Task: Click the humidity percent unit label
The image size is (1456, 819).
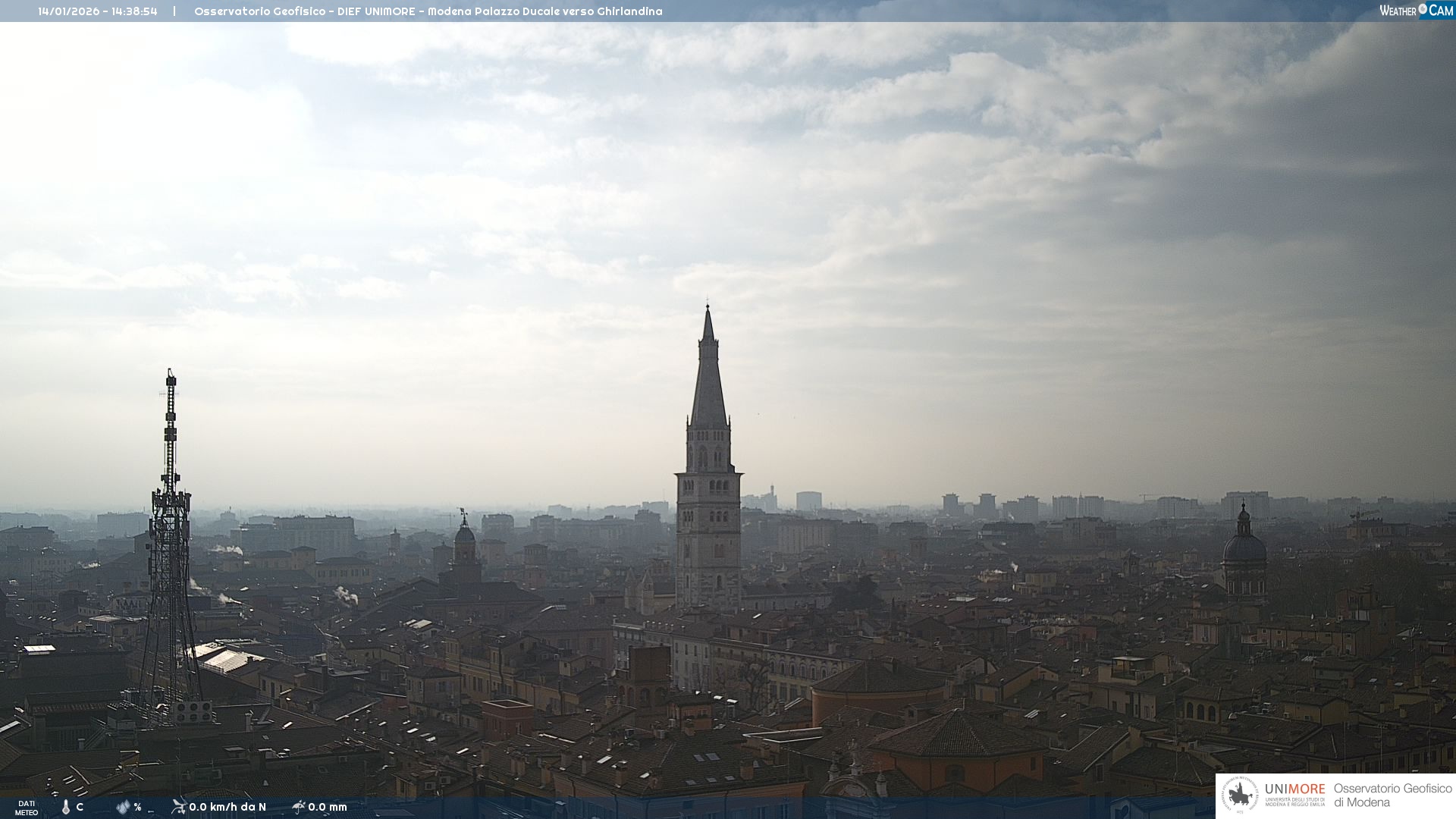Action: click(x=137, y=807)
